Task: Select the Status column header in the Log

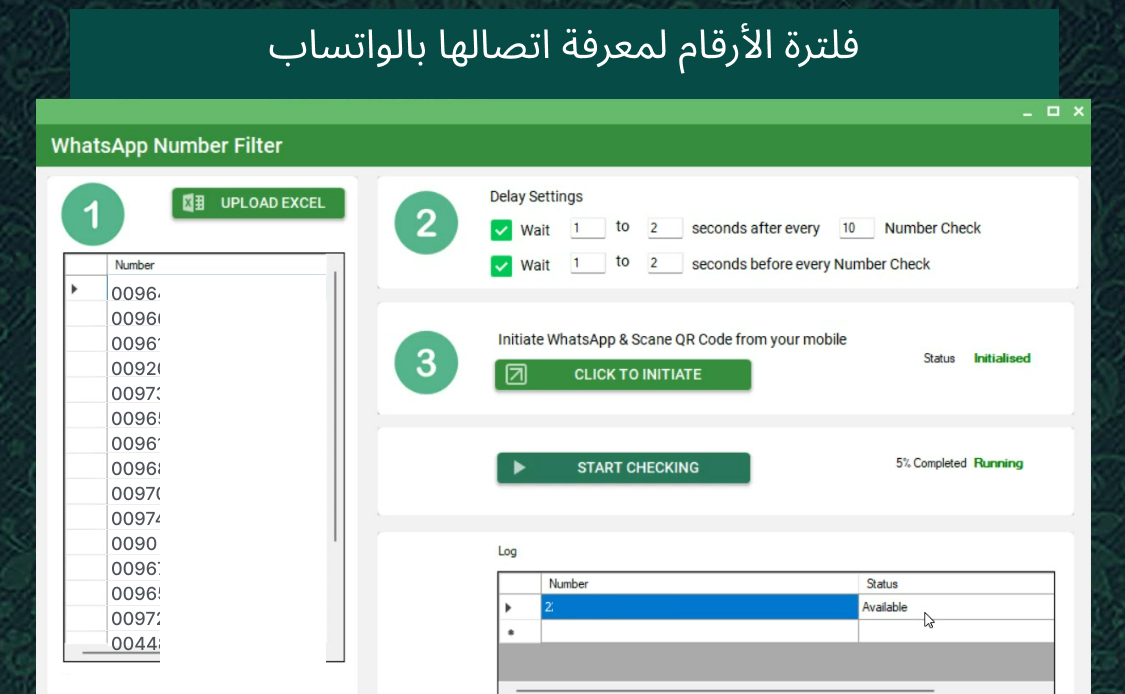Action: [956, 583]
